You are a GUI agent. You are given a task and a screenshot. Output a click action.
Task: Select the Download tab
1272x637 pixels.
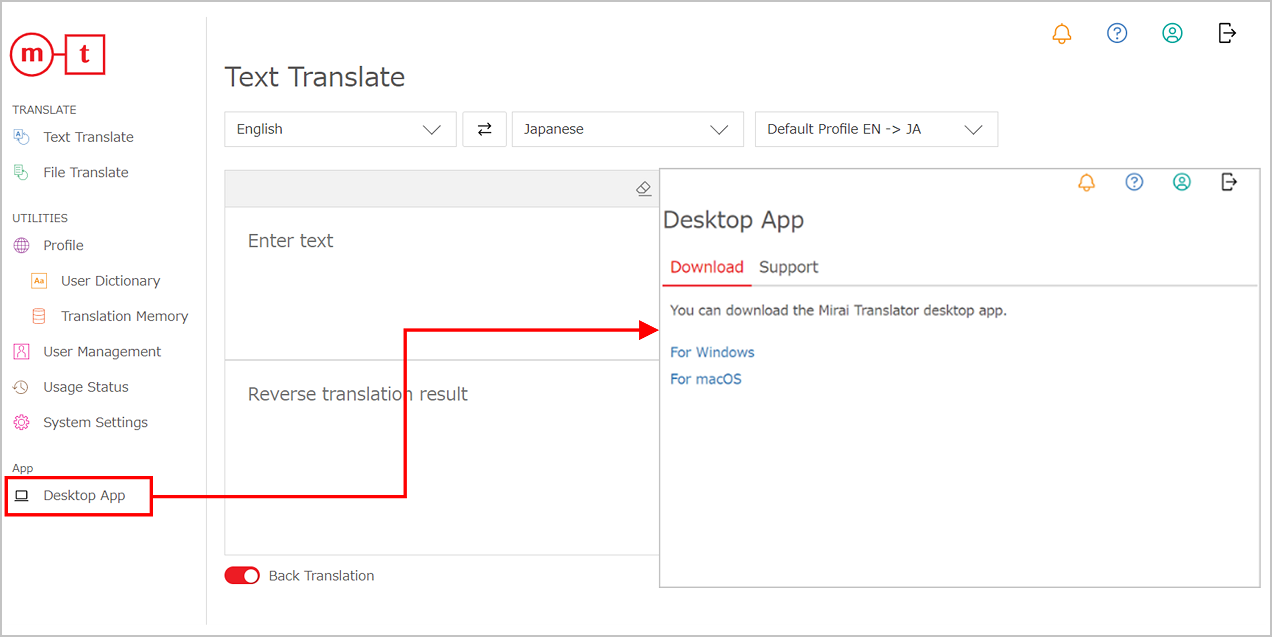point(707,267)
